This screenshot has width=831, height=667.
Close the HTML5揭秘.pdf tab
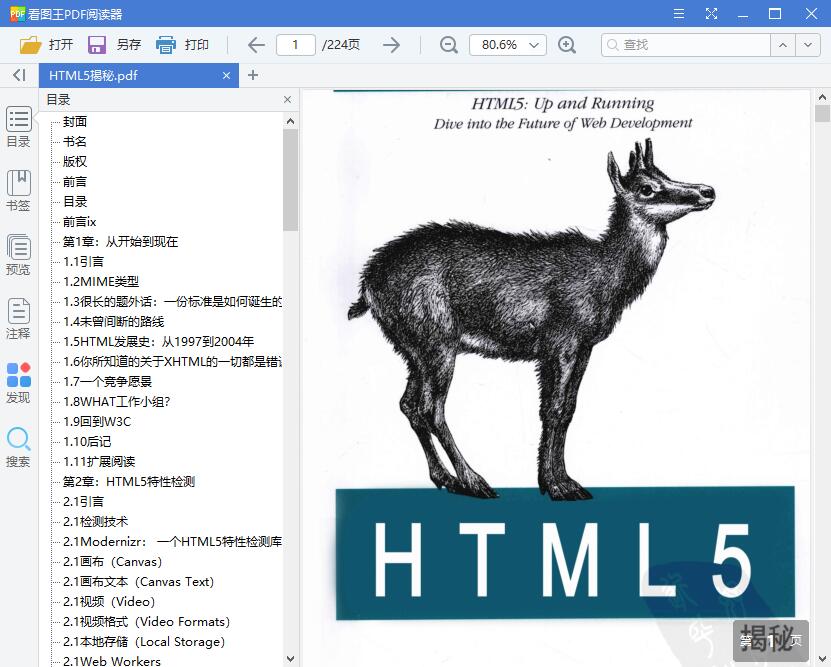click(226, 76)
